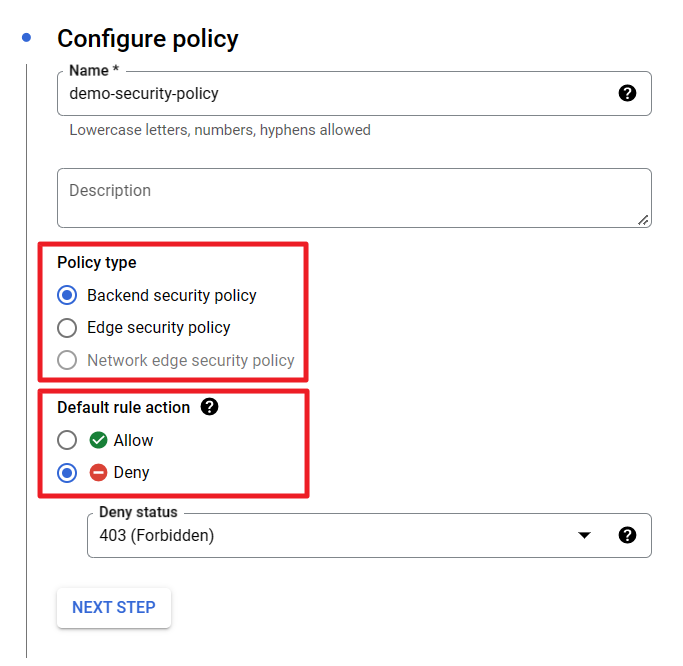Select the Network edge security policy option
Viewport: 683px width, 666px height.
coord(67,360)
